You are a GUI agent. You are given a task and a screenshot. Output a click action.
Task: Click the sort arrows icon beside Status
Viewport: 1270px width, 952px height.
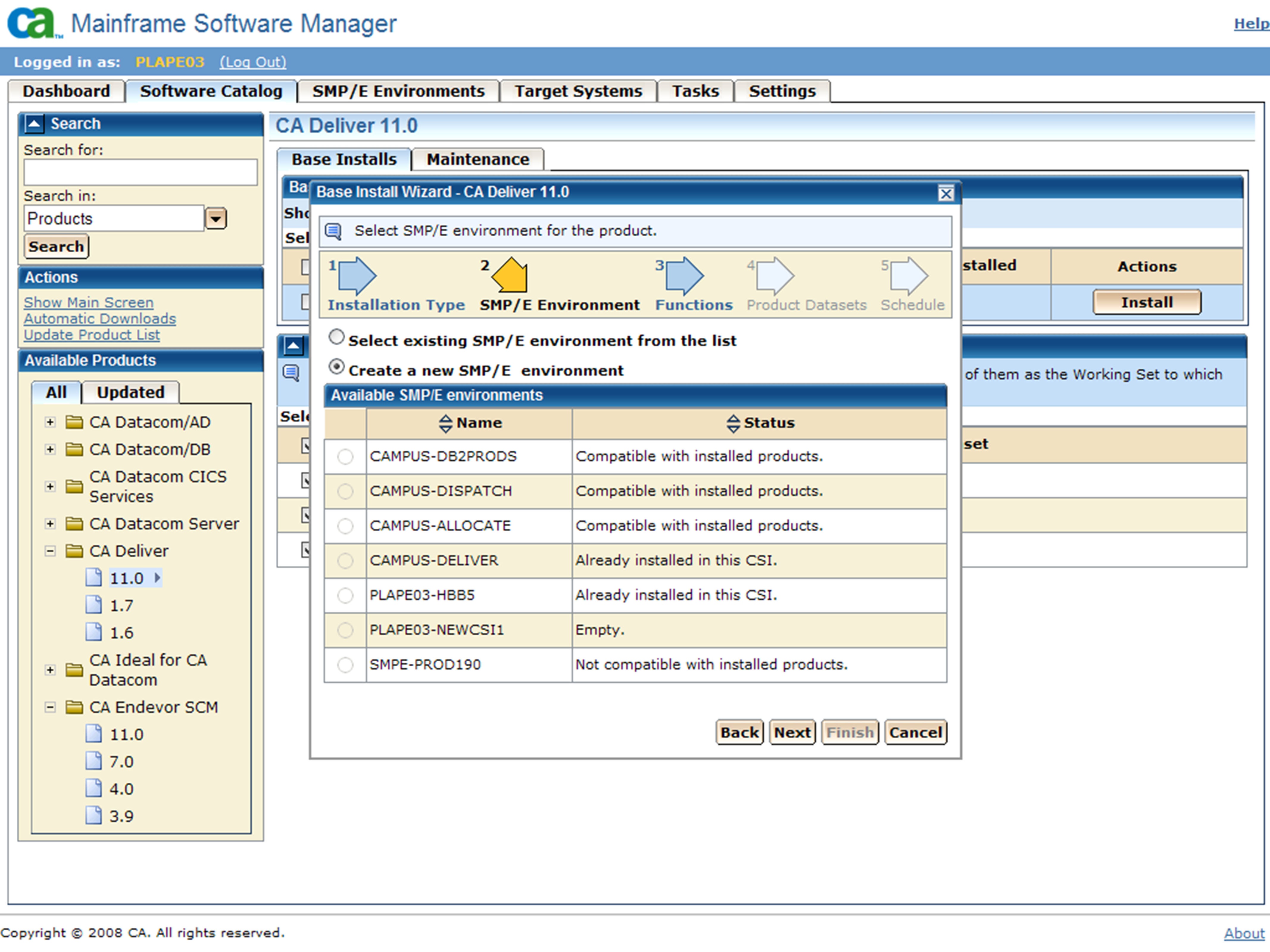733,423
